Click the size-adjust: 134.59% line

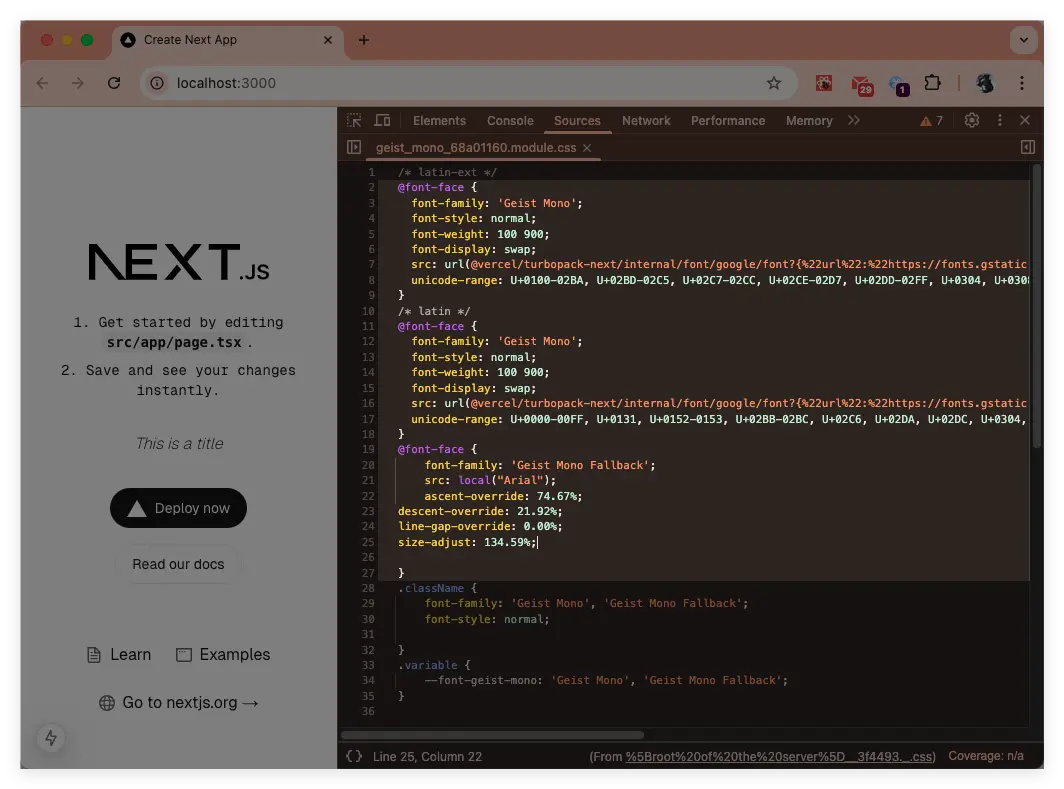pos(468,542)
